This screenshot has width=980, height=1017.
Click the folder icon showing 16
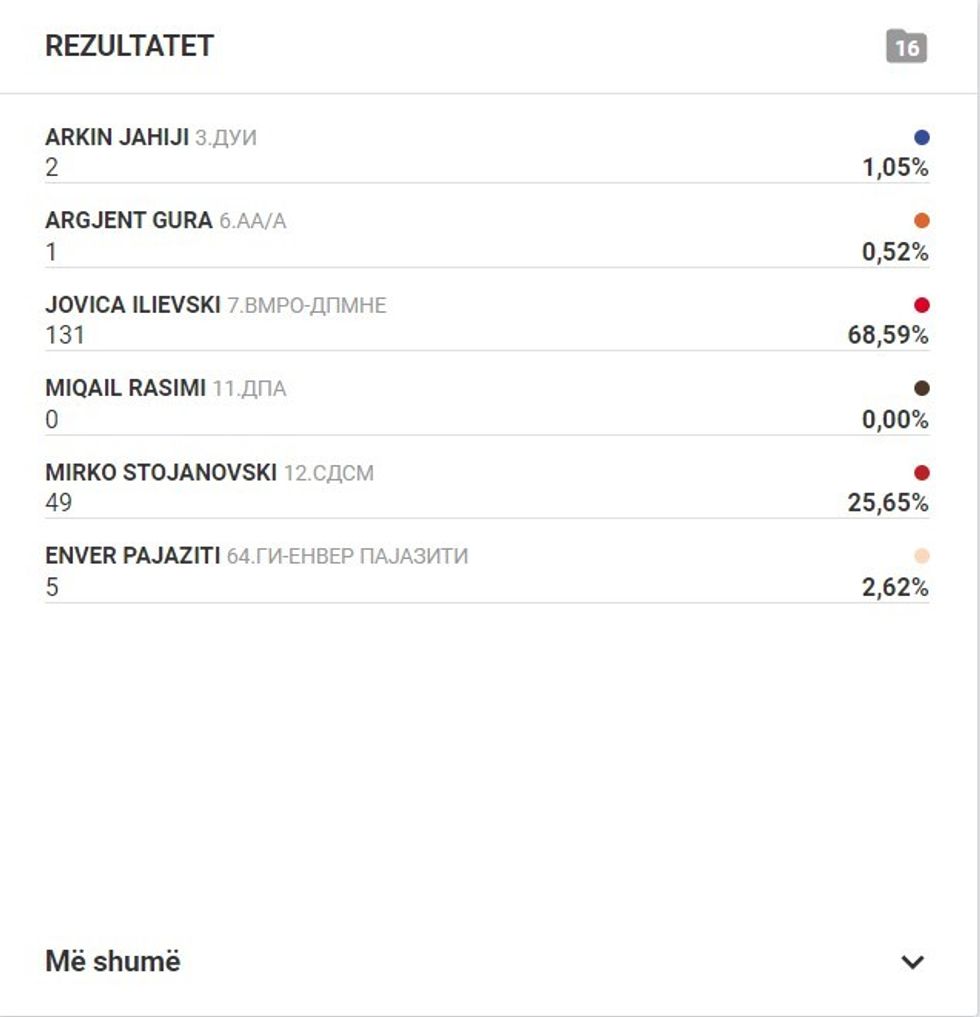coord(906,47)
